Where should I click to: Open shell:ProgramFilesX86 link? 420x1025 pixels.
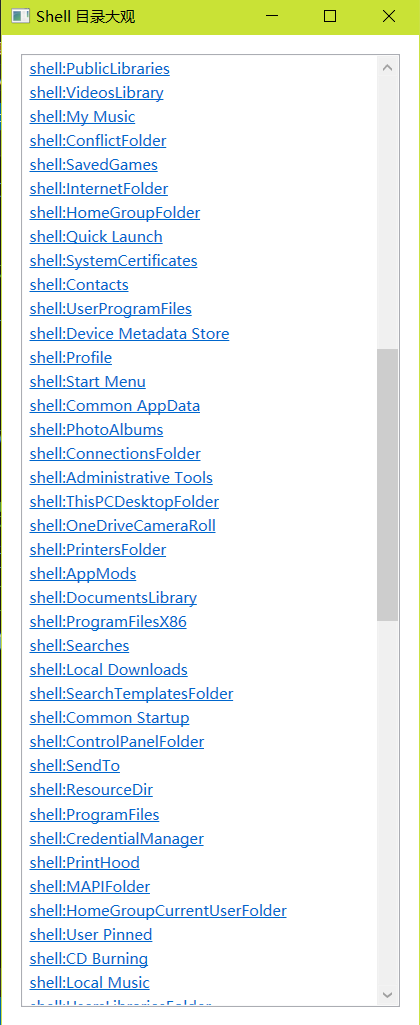click(108, 622)
